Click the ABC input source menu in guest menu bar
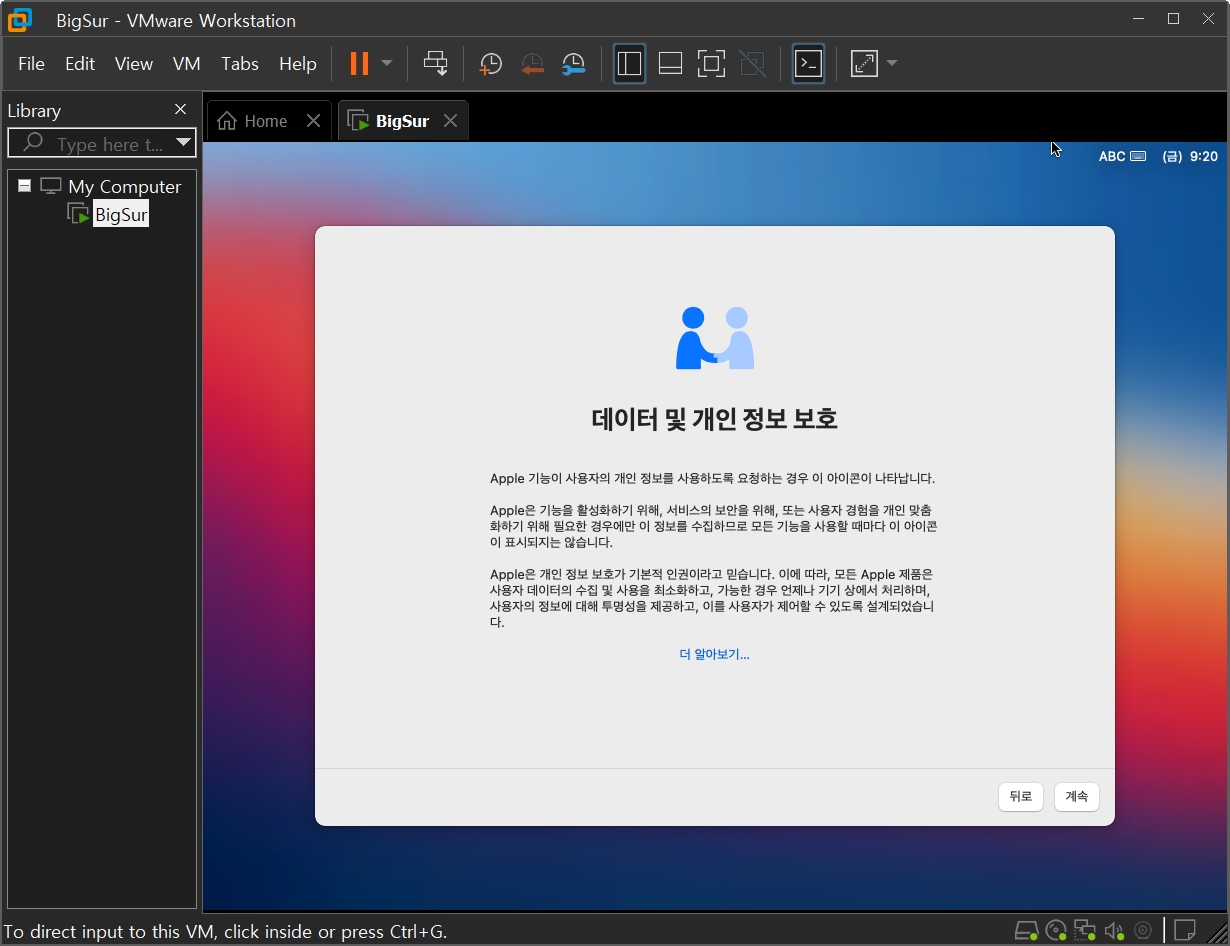 (x=1122, y=156)
